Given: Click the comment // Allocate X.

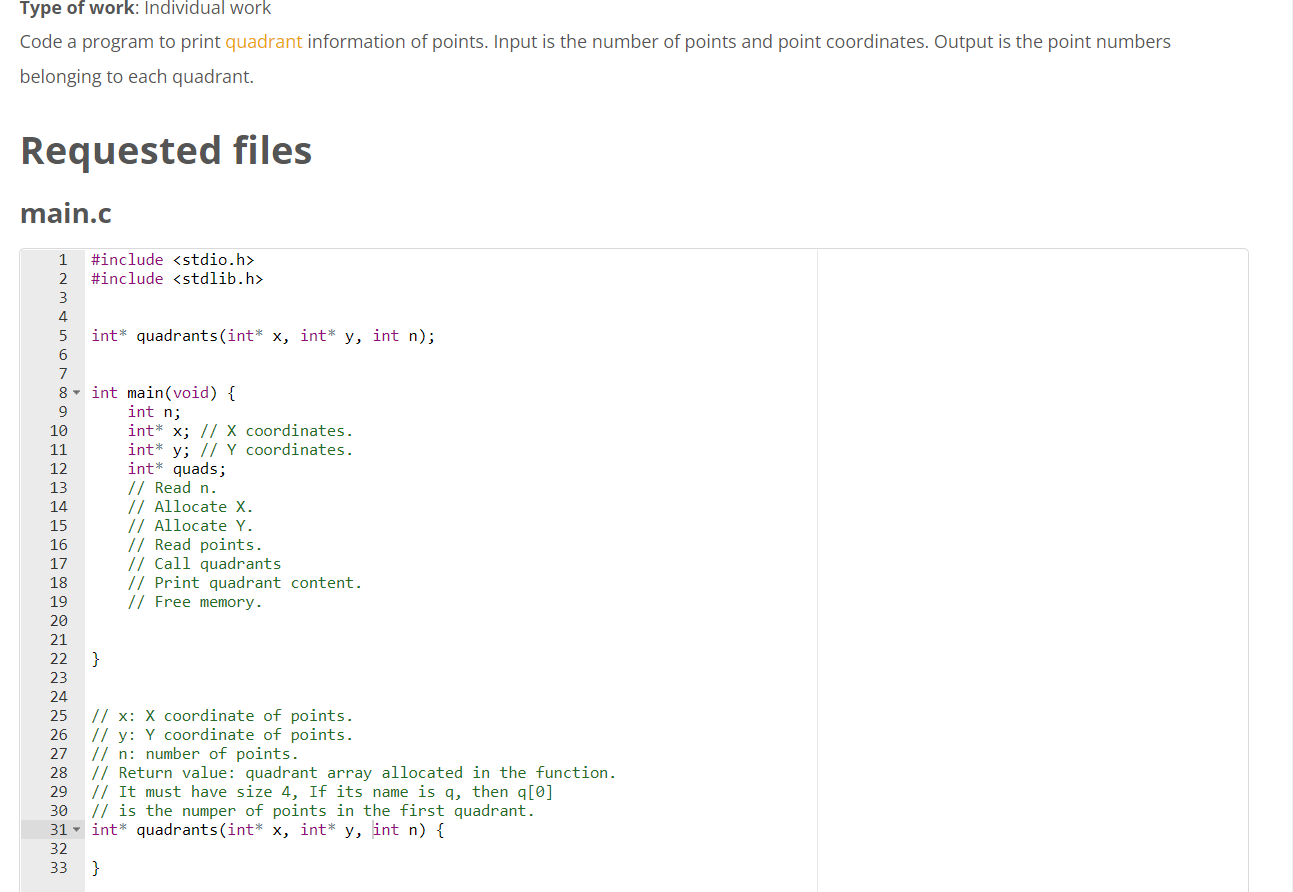Looking at the screenshot, I should pos(188,506).
